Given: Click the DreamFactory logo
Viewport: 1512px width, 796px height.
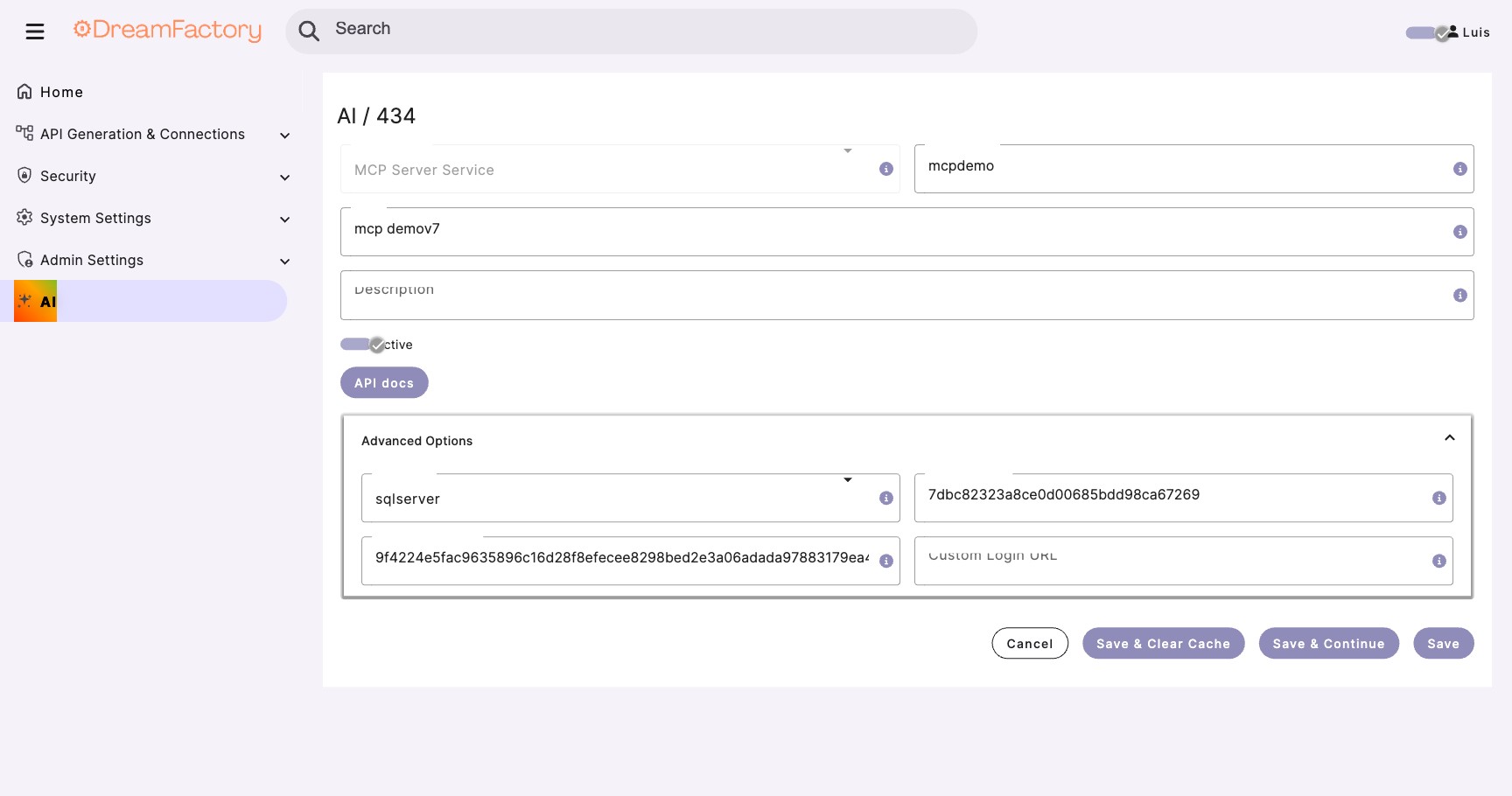Looking at the screenshot, I should tap(167, 31).
